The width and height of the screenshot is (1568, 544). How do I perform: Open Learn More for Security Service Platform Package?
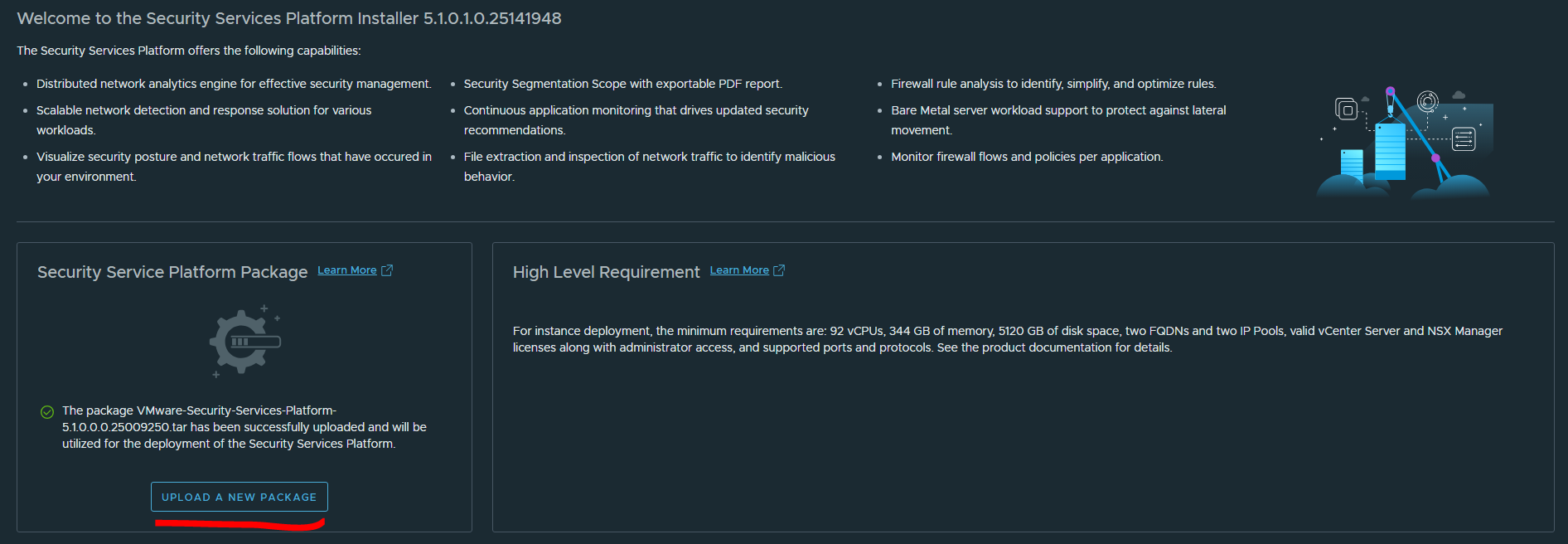tap(346, 270)
